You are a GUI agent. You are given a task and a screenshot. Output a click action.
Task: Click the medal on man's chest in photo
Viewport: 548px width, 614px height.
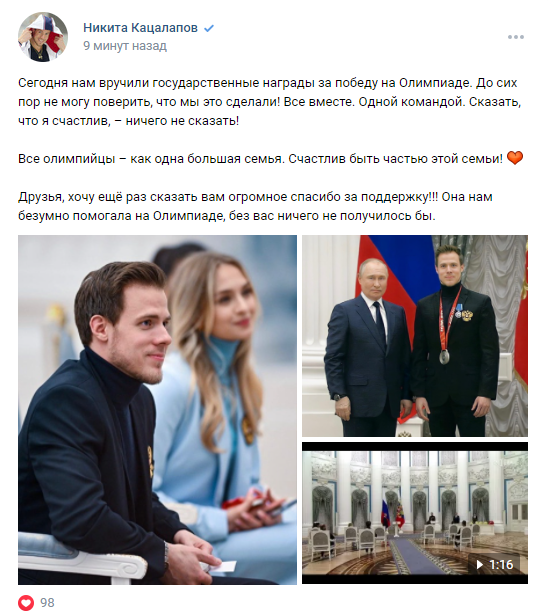pos(443,357)
